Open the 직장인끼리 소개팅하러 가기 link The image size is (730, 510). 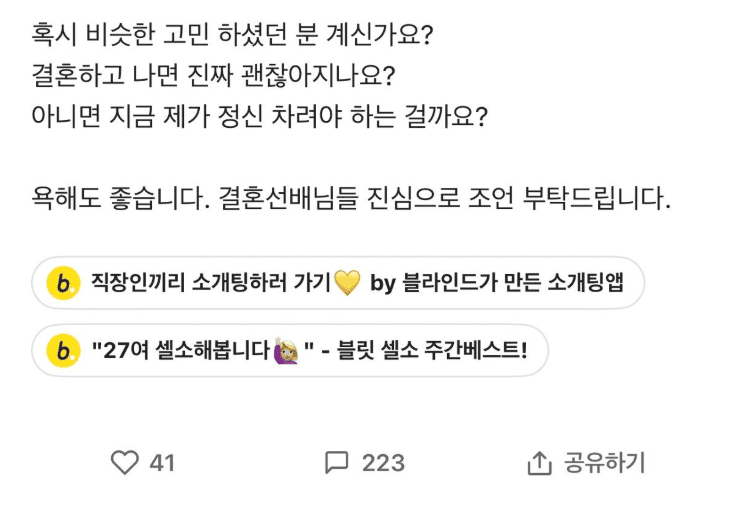click(x=210, y=283)
